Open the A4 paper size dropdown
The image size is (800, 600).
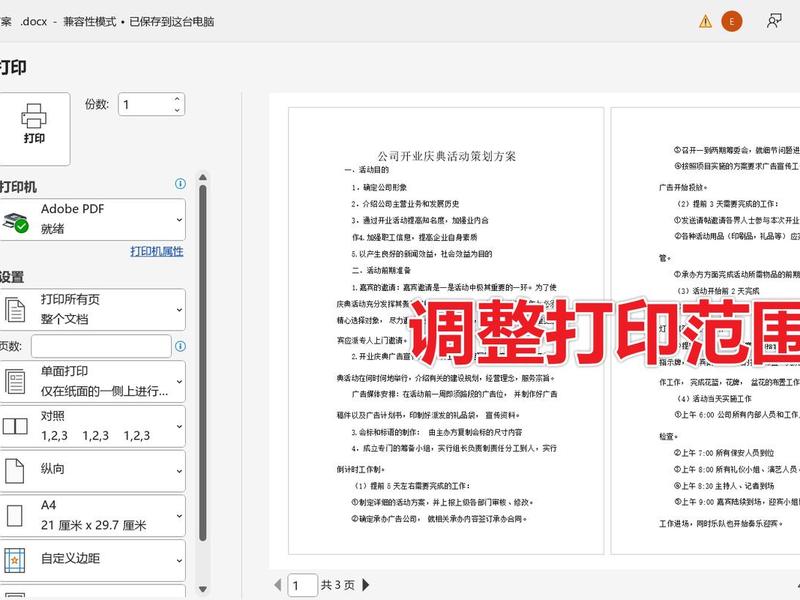click(x=92, y=515)
